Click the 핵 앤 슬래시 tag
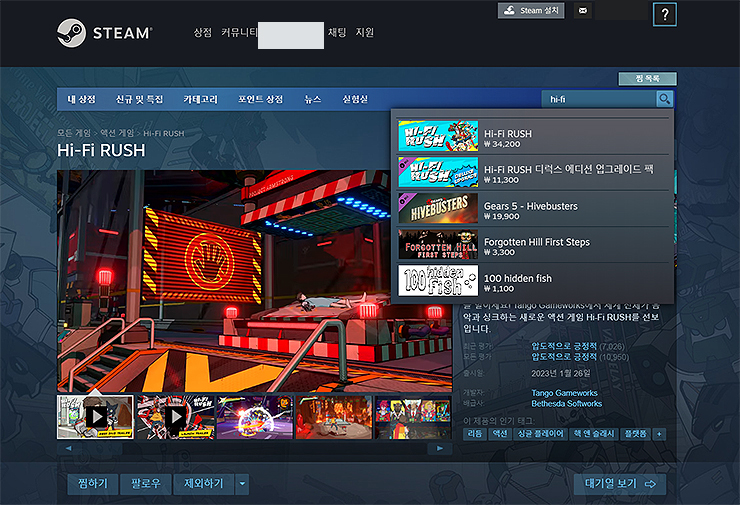 click(x=594, y=434)
